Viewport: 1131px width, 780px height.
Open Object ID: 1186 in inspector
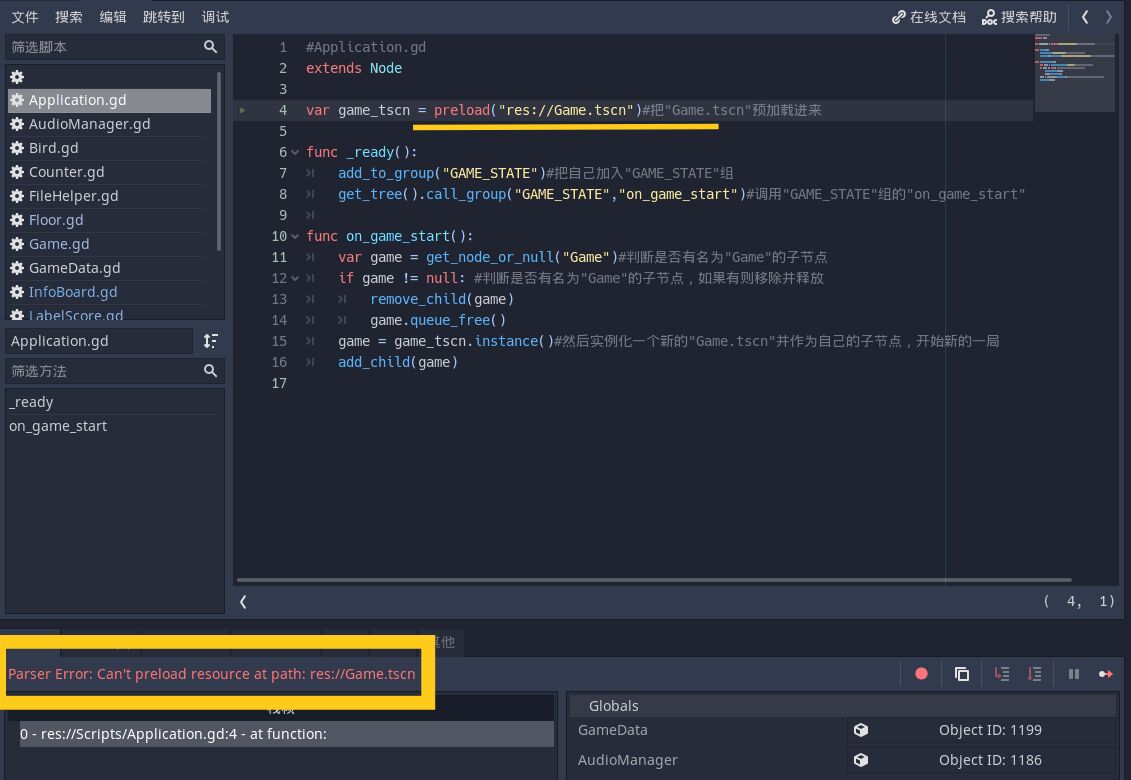coord(990,760)
